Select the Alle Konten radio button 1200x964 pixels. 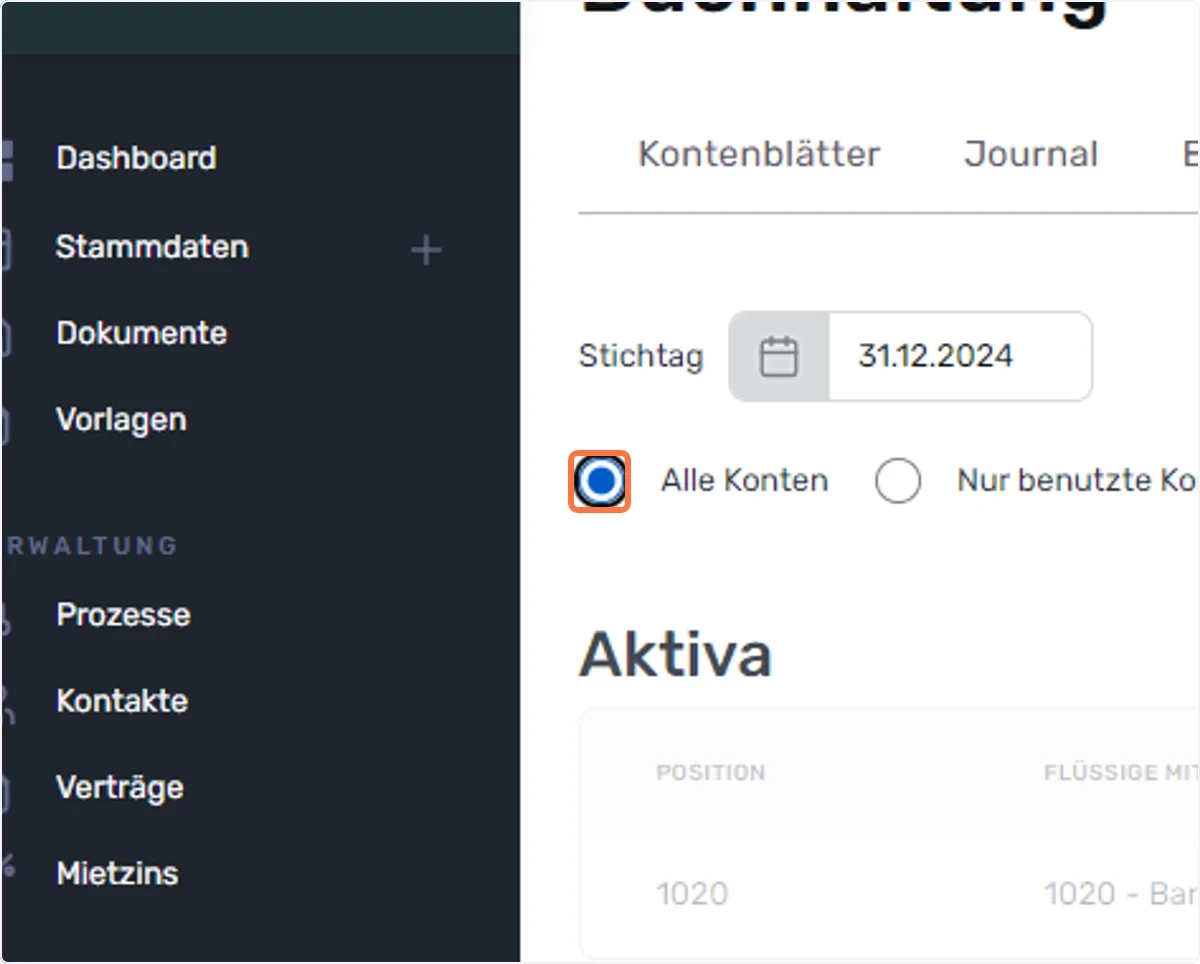point(600,482)
